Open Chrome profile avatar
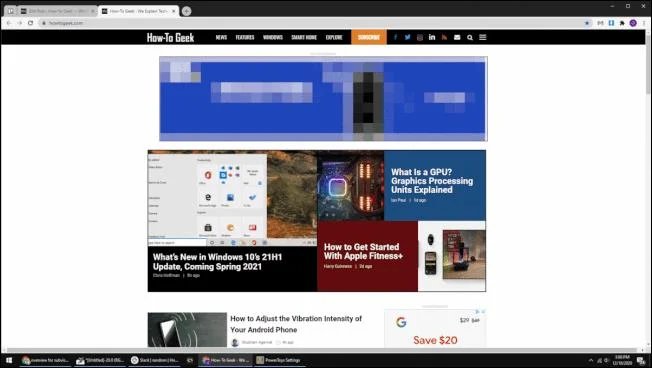This screenshot has height=368, width=652. click(x=633, y=23)
